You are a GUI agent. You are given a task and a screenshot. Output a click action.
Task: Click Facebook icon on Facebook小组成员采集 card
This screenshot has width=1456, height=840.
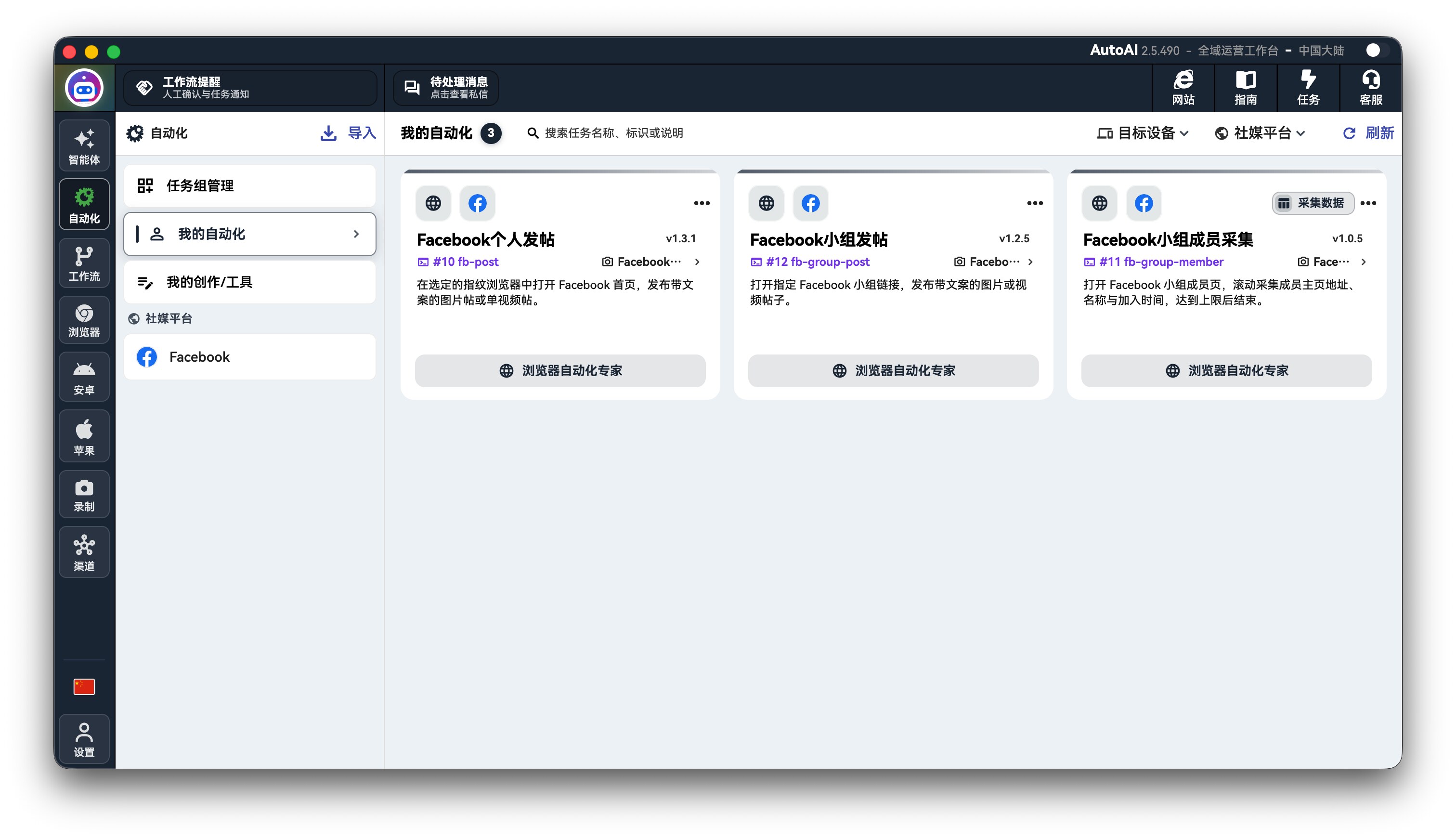[x=1144, y=203]
